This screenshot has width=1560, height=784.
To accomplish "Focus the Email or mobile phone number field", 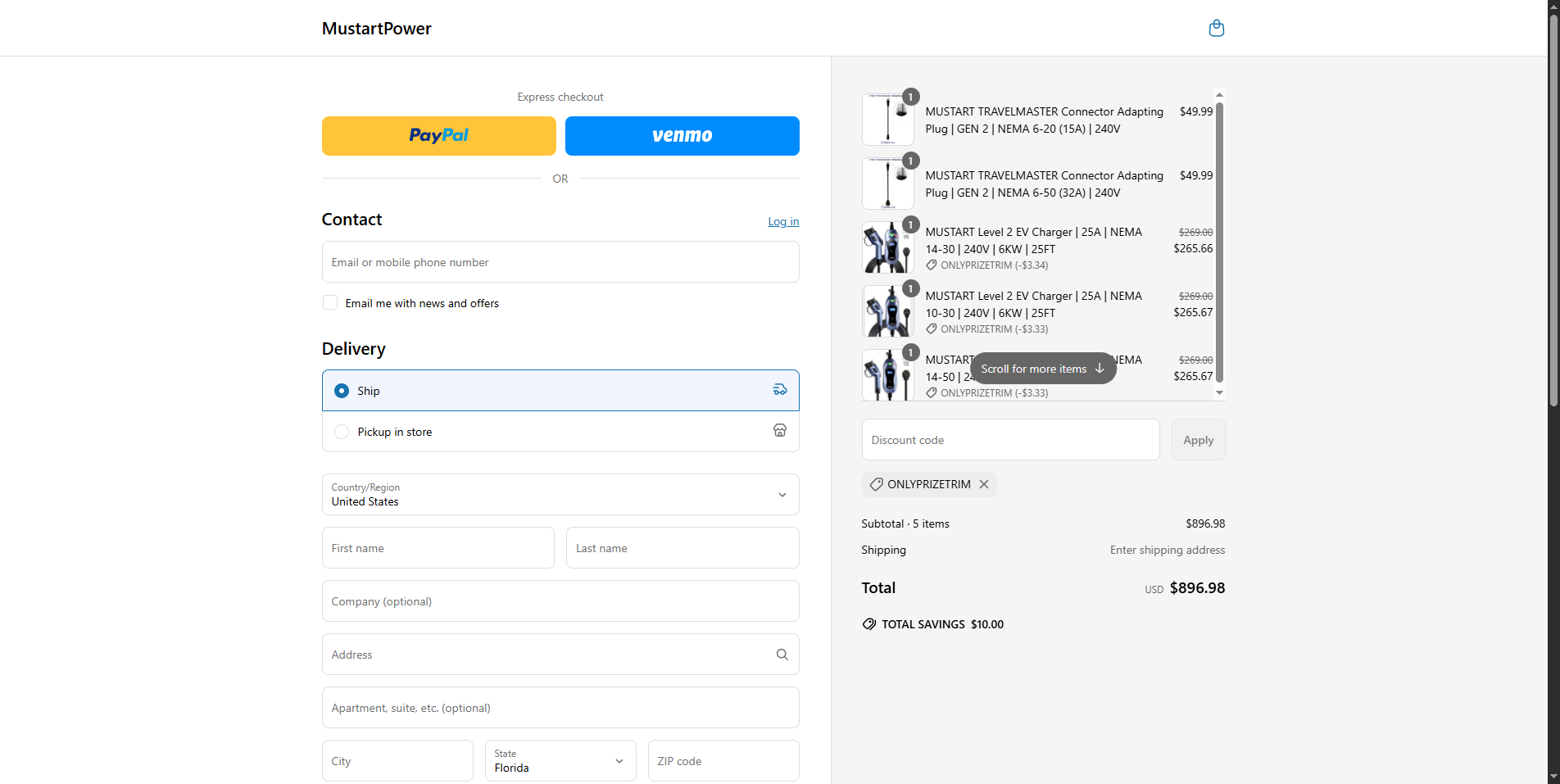I will tap(560, 262).
